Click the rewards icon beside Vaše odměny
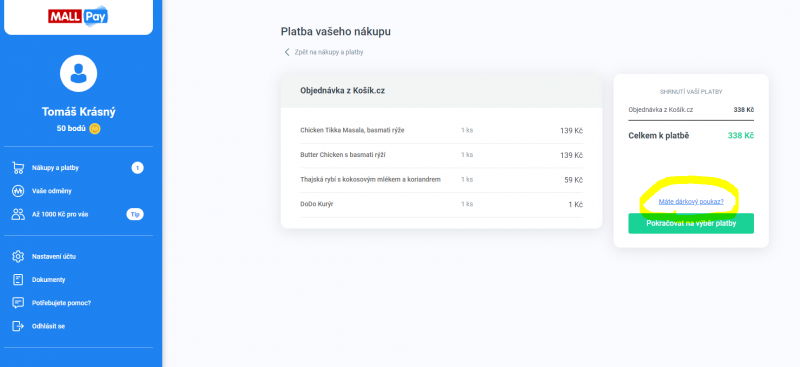The height and width of the screenshot is (367, 800). (18, 191)
